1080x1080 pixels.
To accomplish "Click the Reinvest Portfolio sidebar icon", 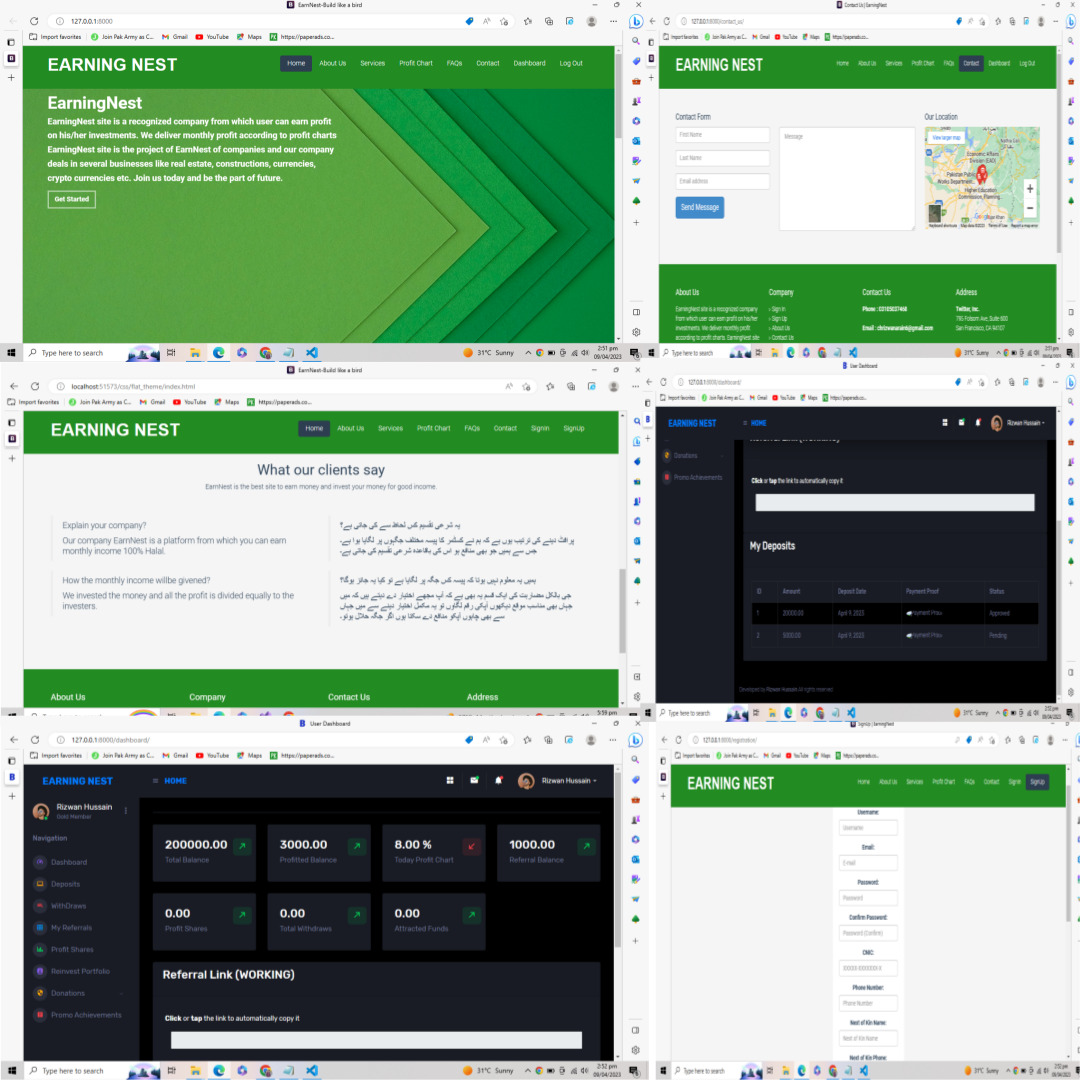I will pos(40,971).
